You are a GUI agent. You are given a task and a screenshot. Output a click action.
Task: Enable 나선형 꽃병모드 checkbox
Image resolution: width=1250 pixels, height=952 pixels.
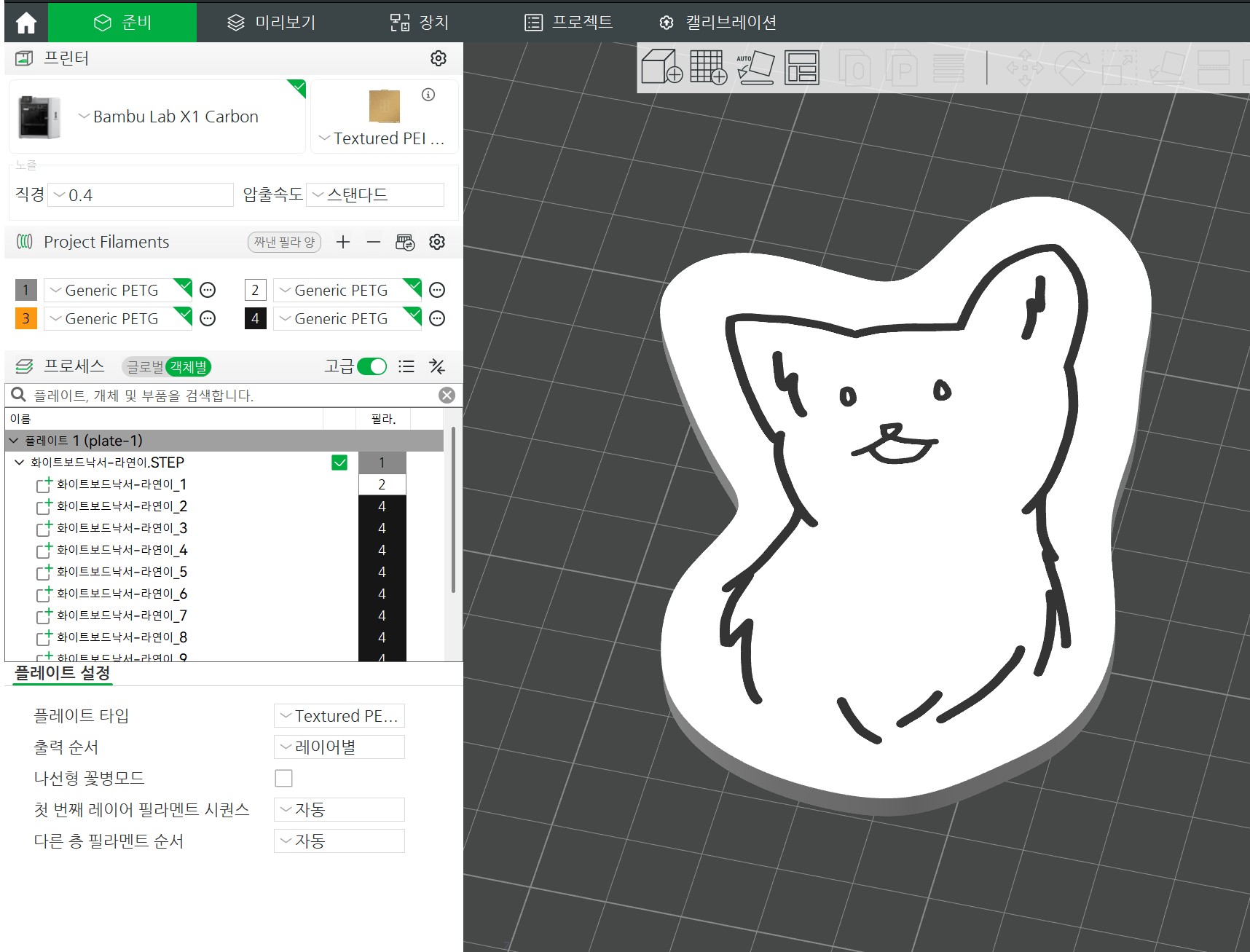[284, 778]
